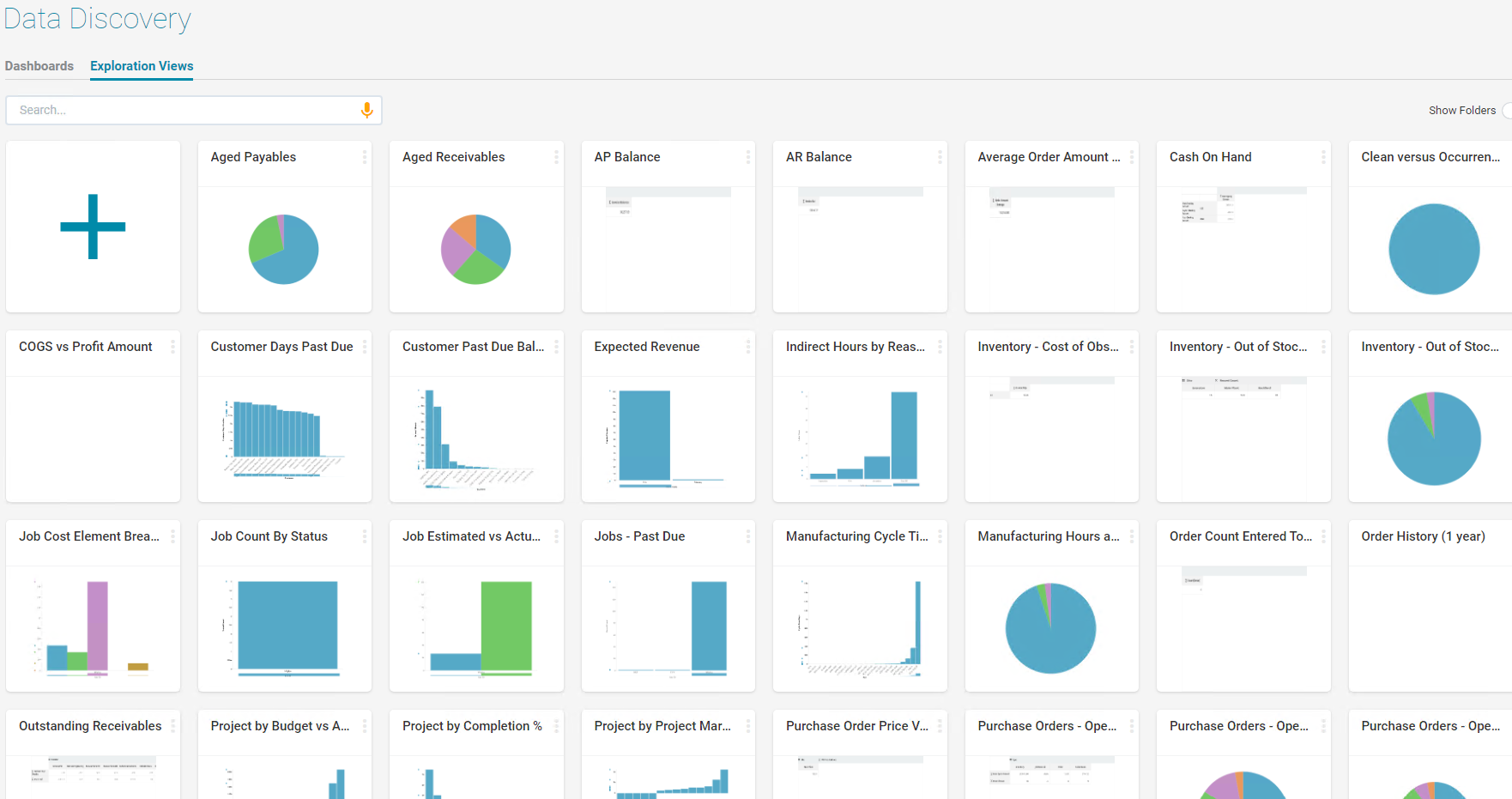
Task: Open the three-dot menu for Aged Receivables
Action: (556, 157)
